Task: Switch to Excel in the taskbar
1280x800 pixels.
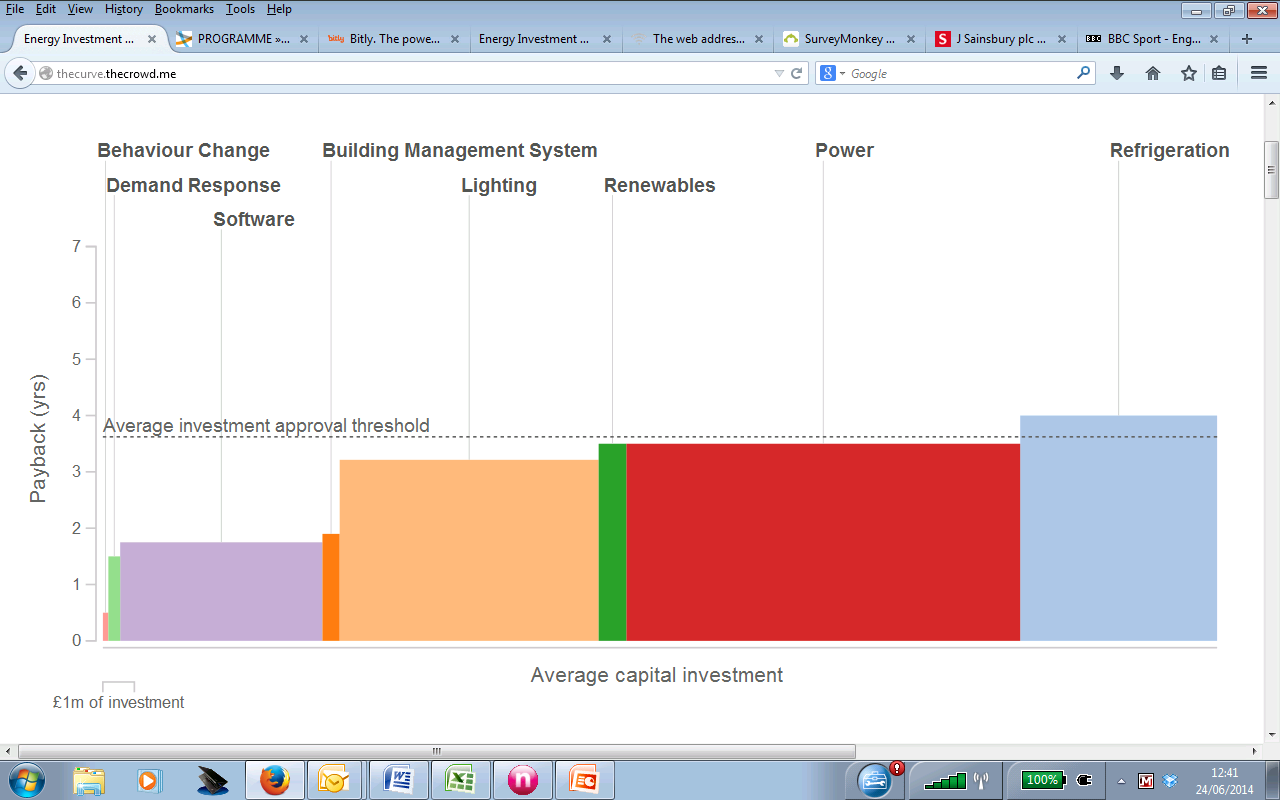Action: (460, 779)
